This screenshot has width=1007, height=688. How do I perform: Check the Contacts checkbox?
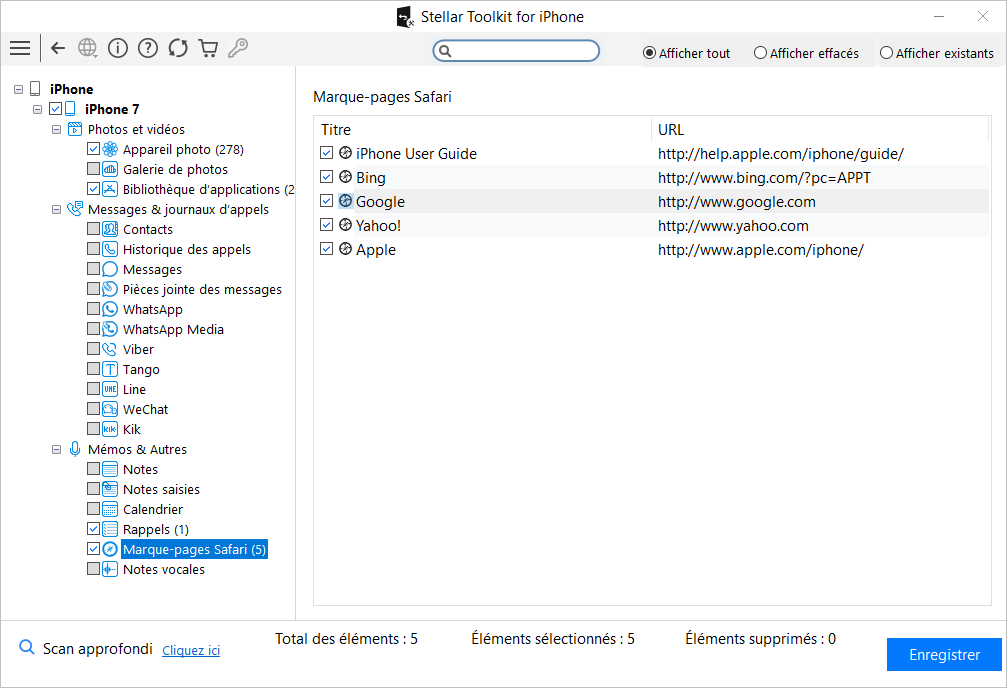(93, 229)
